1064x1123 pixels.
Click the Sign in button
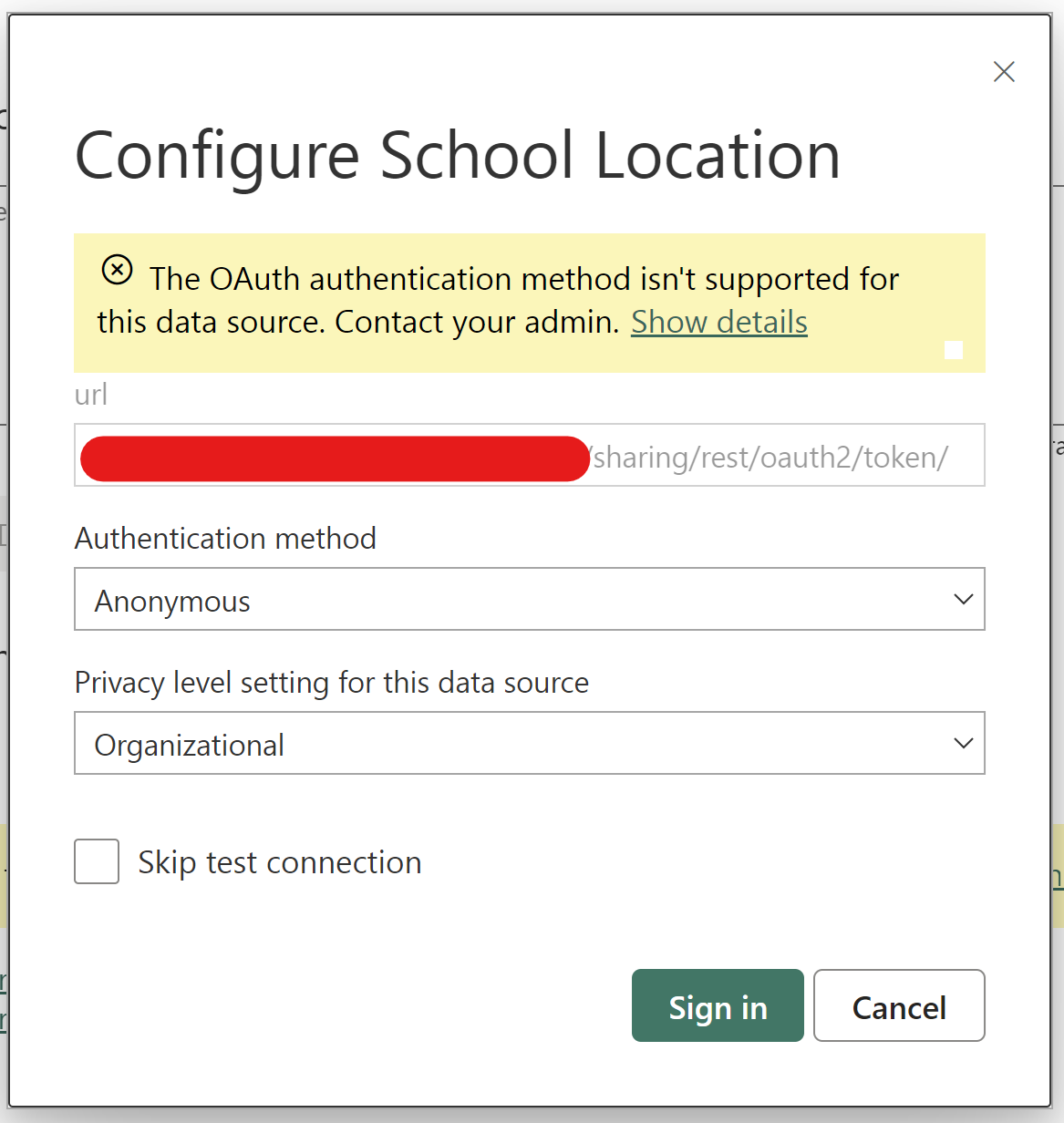[718, 1005]
